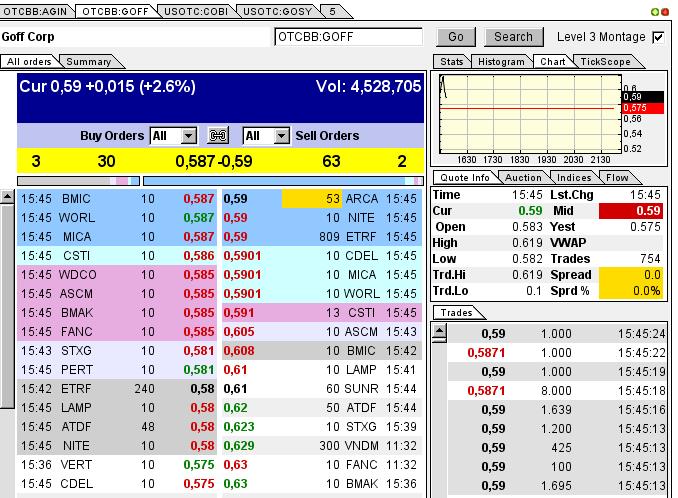678x498 pixels.
Task: Click the ARCA sell order of 53
Action: (x=322, y=199)
